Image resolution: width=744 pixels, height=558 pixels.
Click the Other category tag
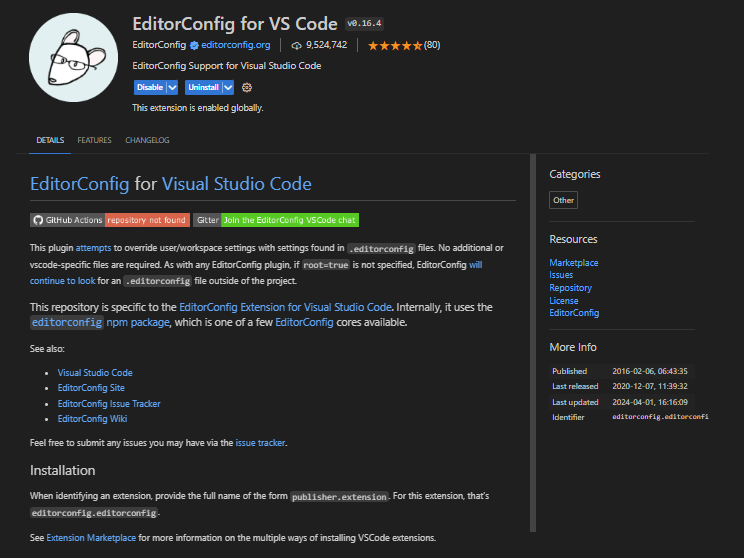563,200
